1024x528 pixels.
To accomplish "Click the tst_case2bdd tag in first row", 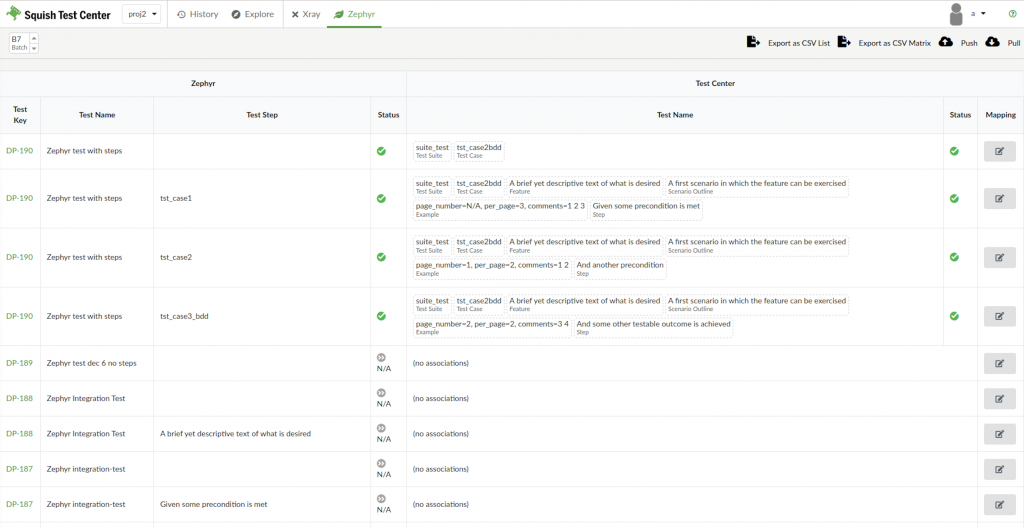I will 479,151.
